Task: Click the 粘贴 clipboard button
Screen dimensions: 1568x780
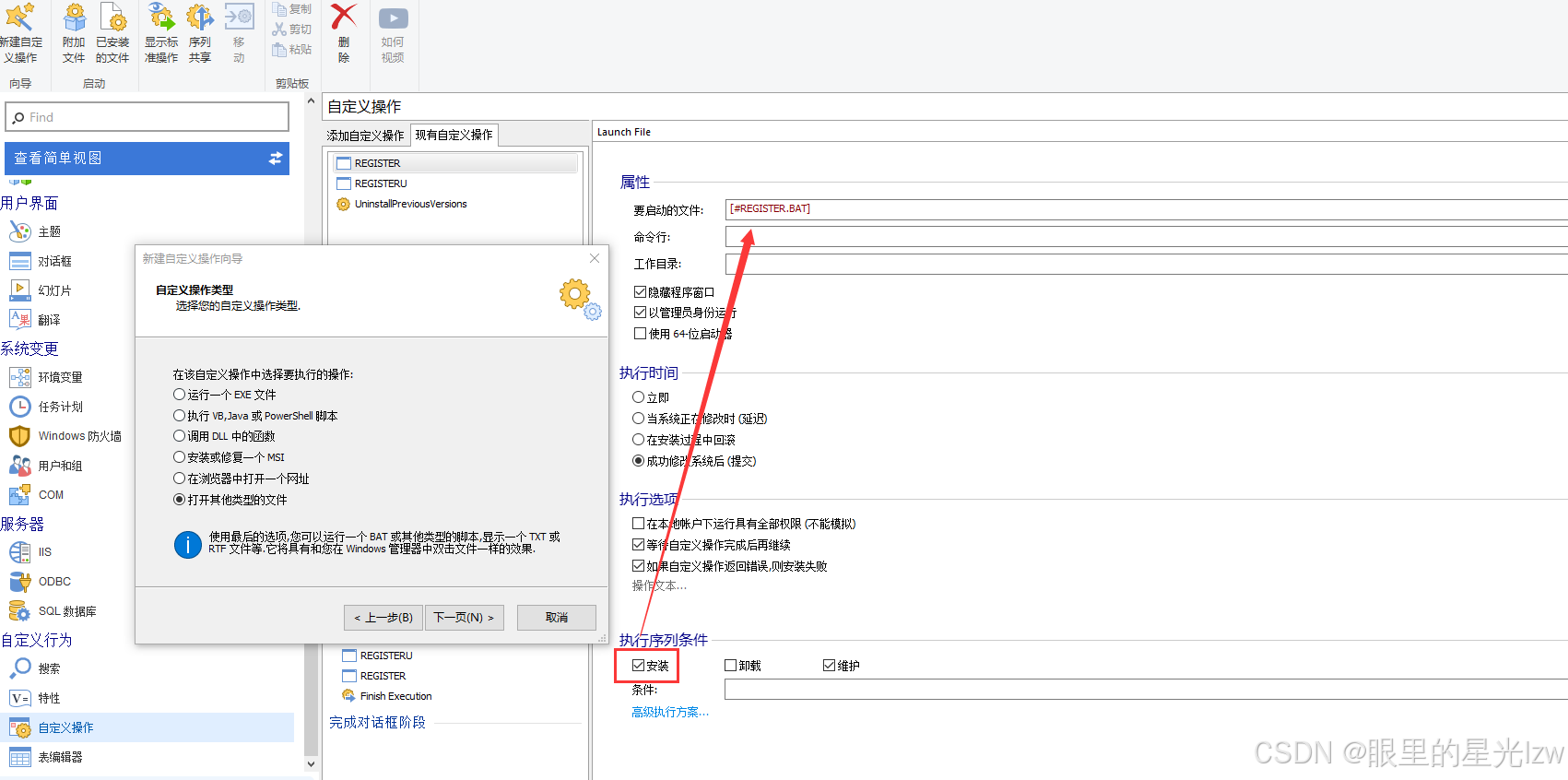Action: click(292, 50)
